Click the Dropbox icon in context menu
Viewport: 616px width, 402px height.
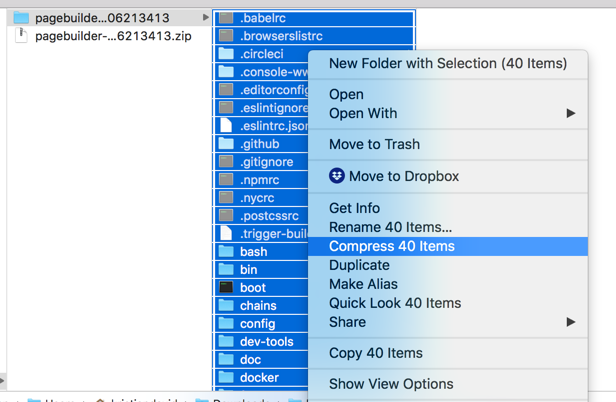337,176
